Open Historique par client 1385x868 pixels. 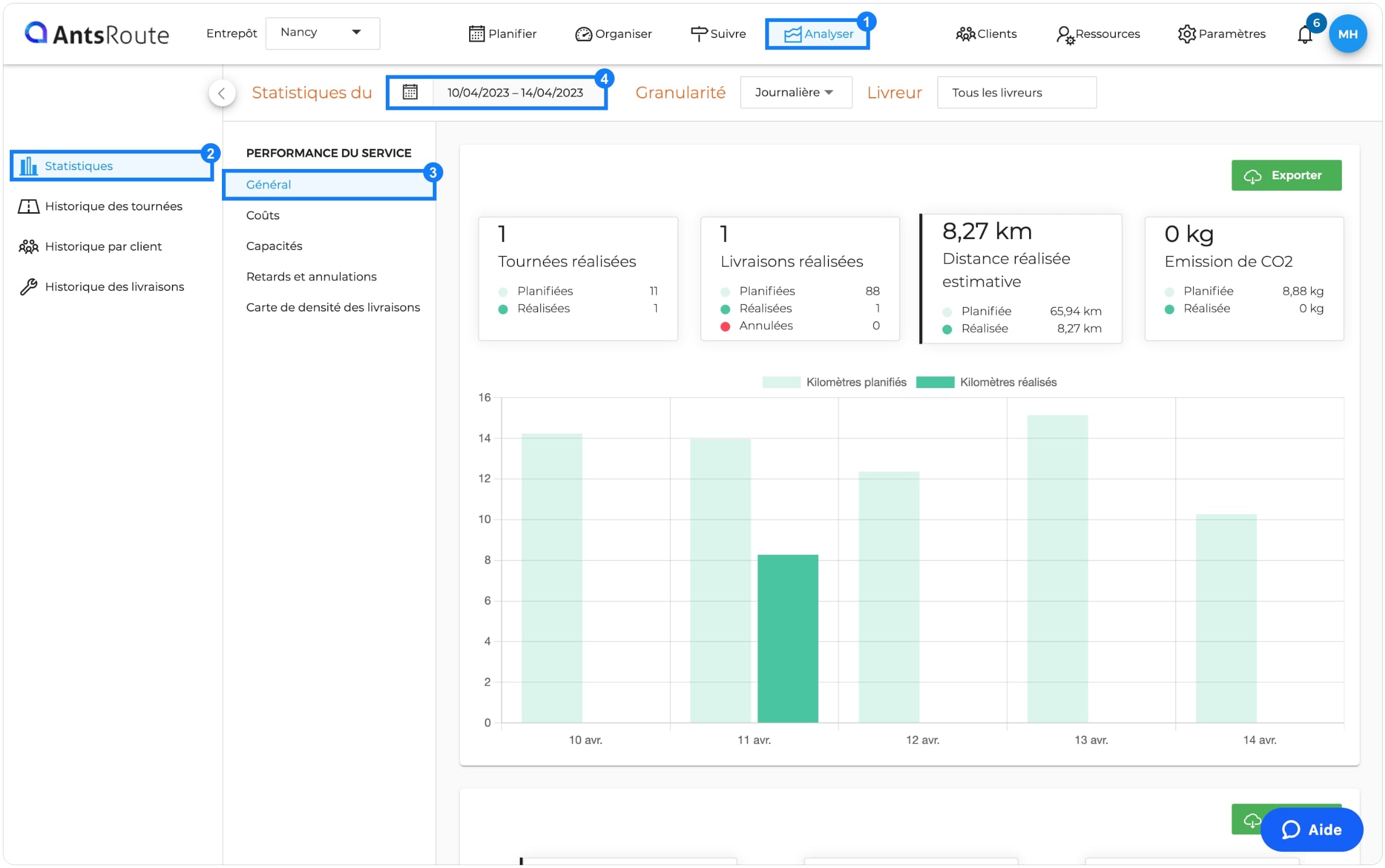tap(90, 246)
